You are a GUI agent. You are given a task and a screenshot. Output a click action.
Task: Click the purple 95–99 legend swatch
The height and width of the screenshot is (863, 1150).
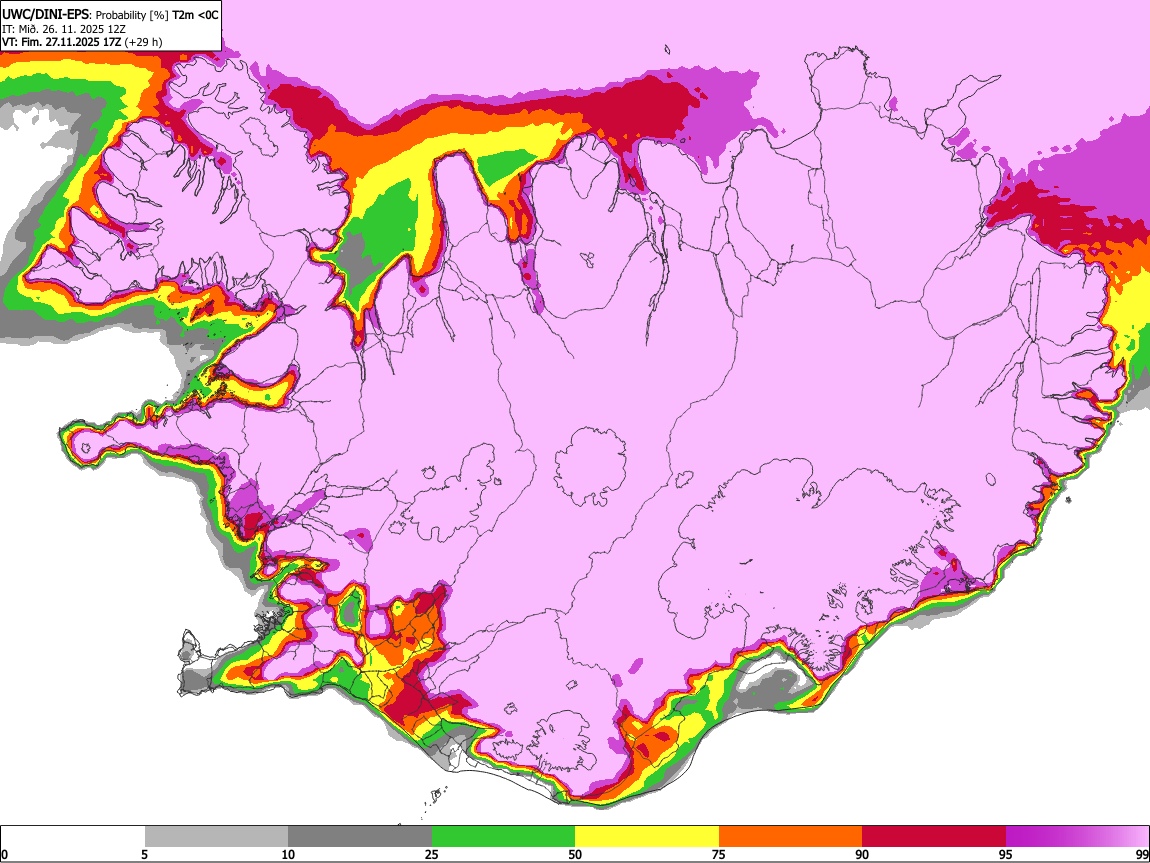[1077, 837]
